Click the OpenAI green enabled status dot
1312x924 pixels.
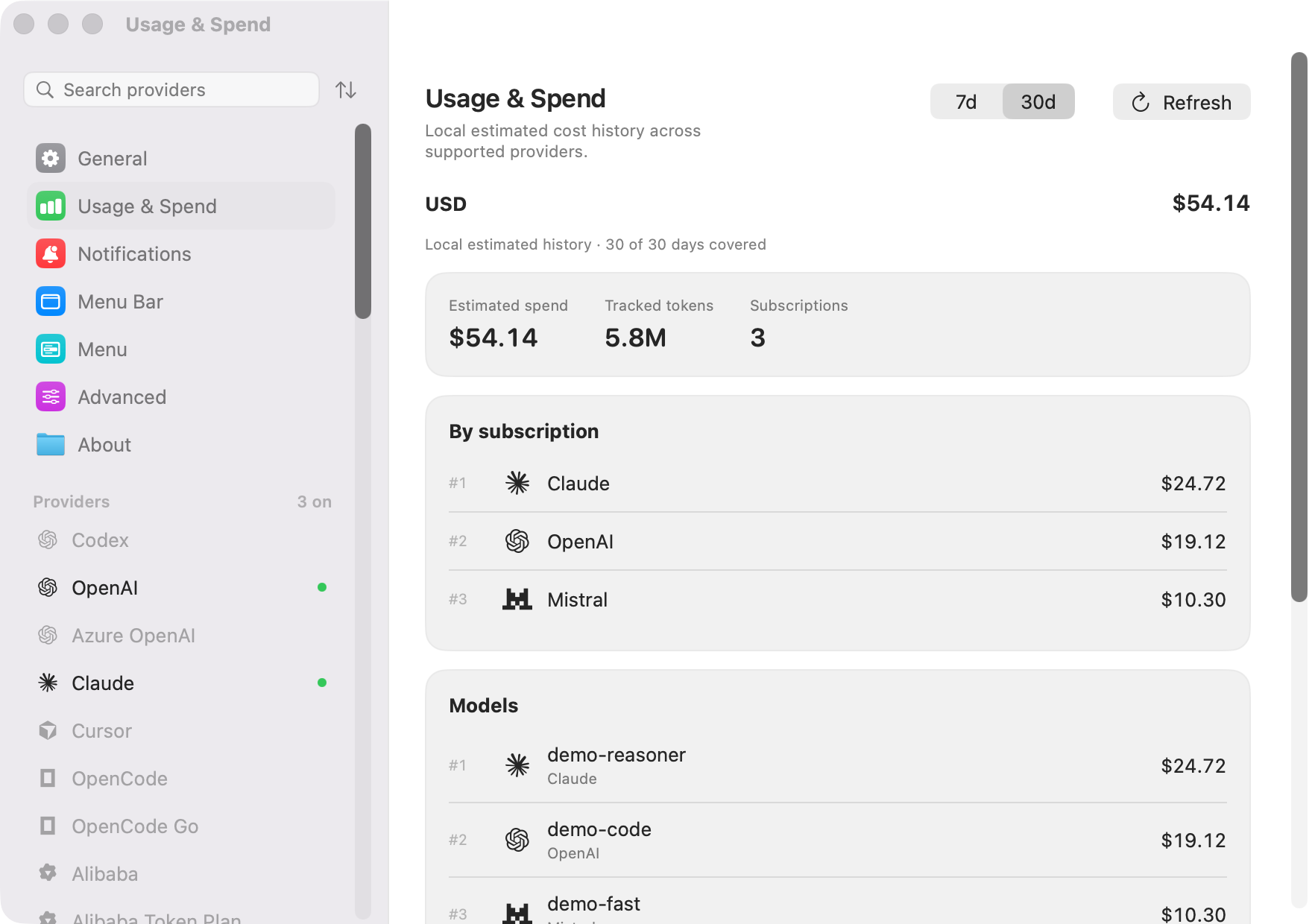[322, 587]
